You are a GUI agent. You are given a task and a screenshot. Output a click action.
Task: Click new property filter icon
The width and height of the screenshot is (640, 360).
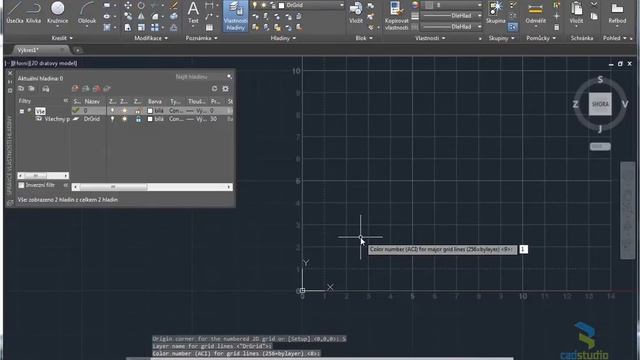coord(21,88)
